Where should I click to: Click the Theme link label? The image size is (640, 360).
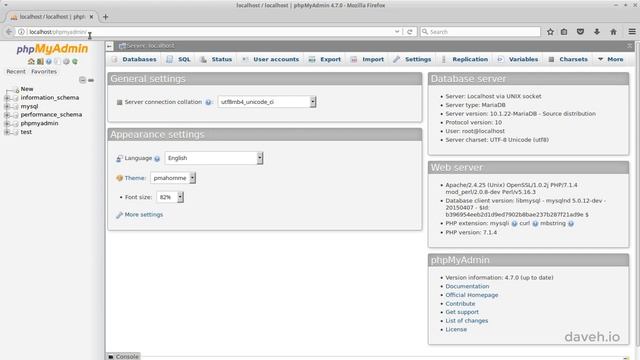click(135, 178)
